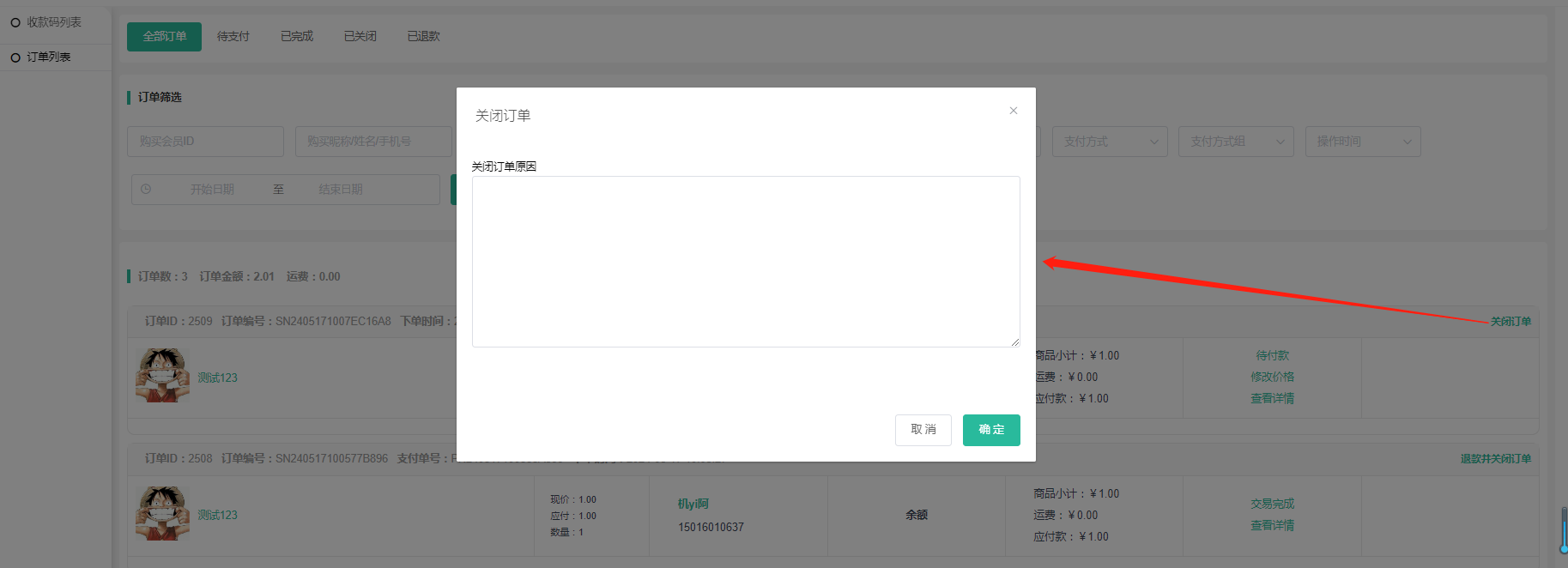Expand the 支付方式 dropdown
The height and width of the screenshot is (568, 1568).
pos(1109,142)
